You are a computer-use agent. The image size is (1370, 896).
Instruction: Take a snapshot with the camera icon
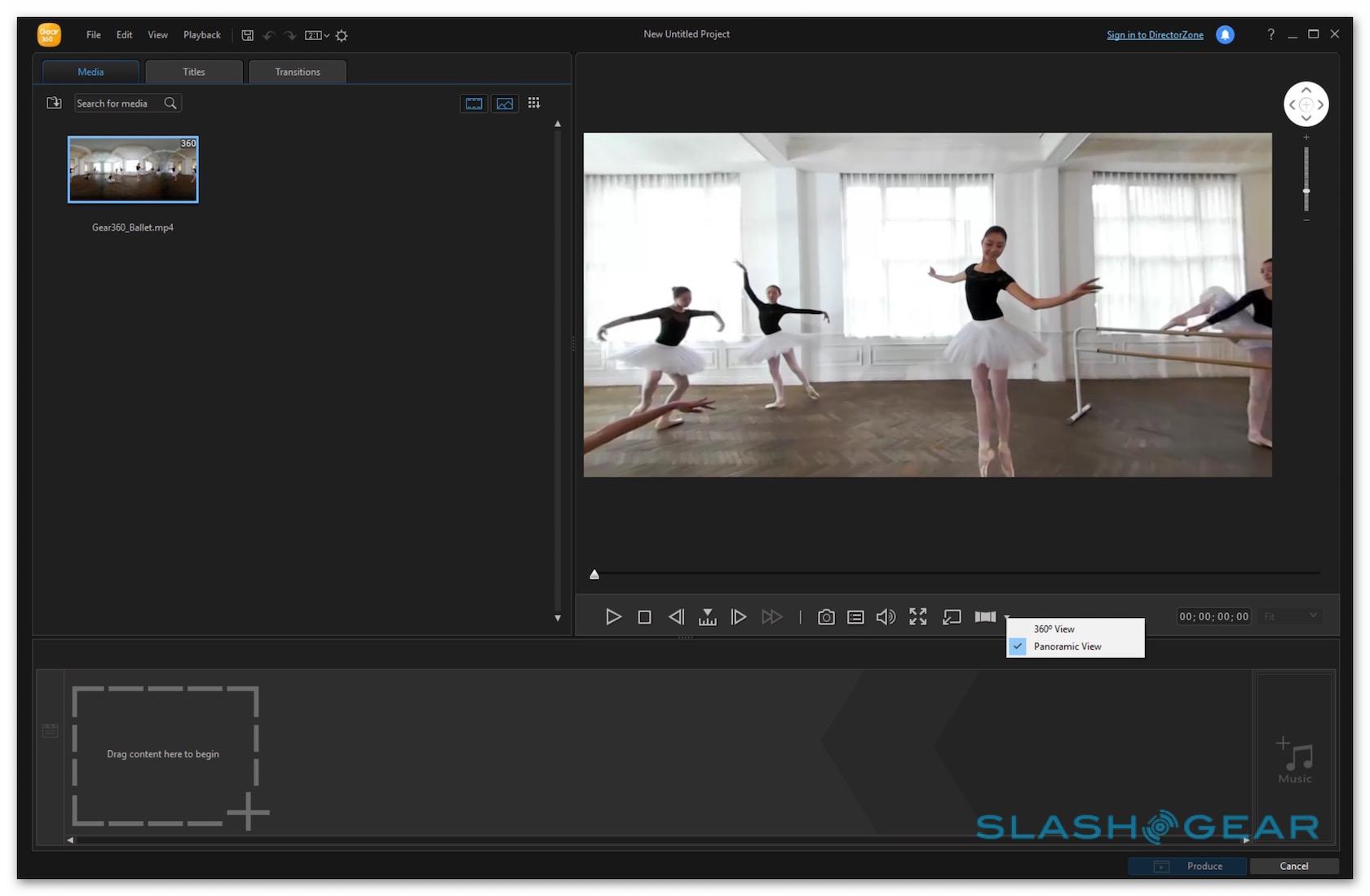(825, 617)
